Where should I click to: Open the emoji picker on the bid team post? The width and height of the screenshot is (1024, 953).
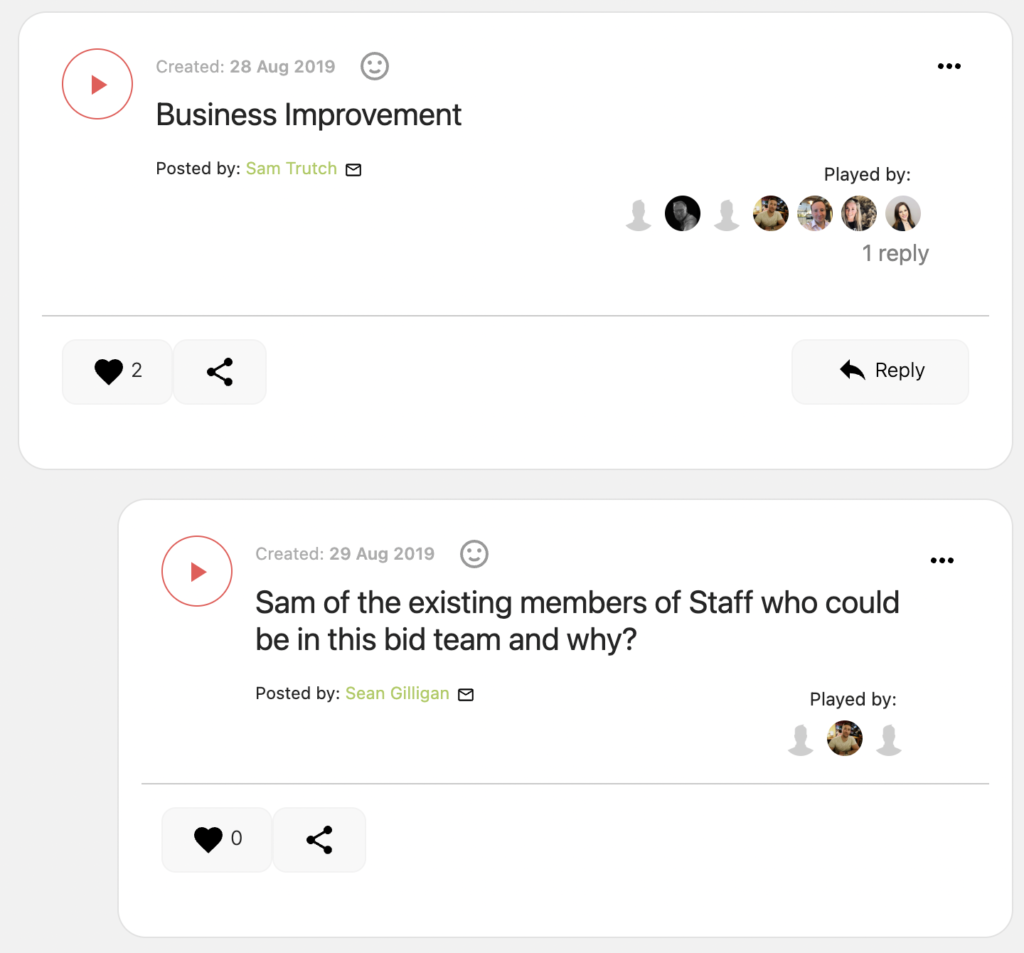point(474,554)
